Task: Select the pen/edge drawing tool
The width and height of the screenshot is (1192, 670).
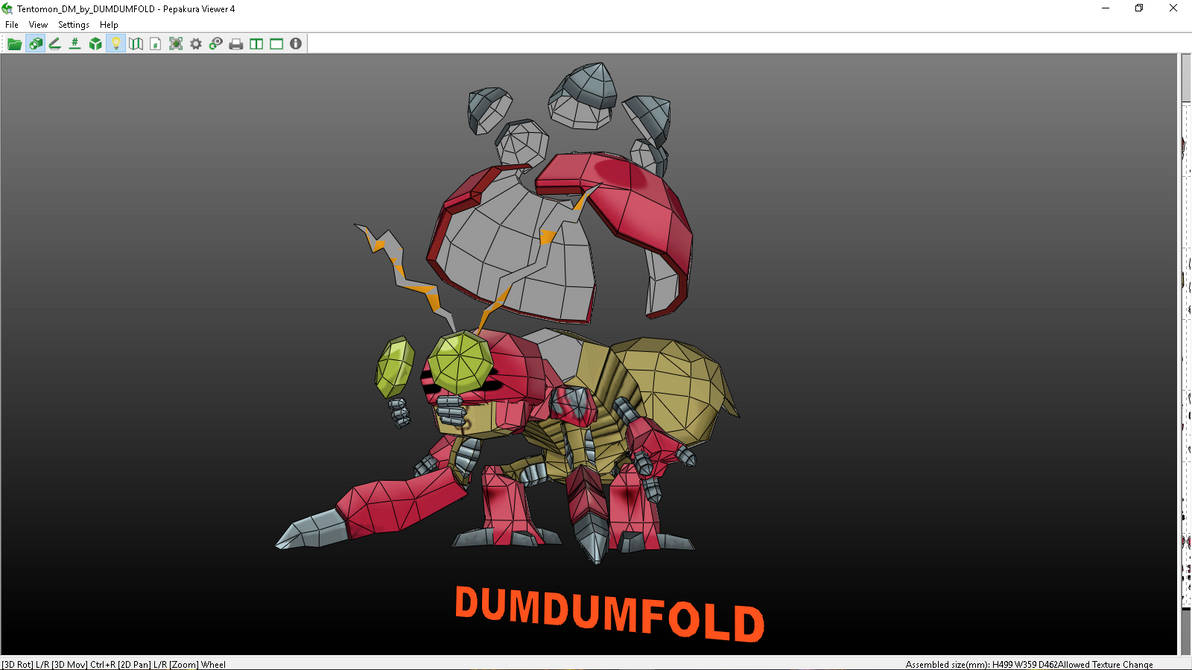Action: click(x=55, y=43)
